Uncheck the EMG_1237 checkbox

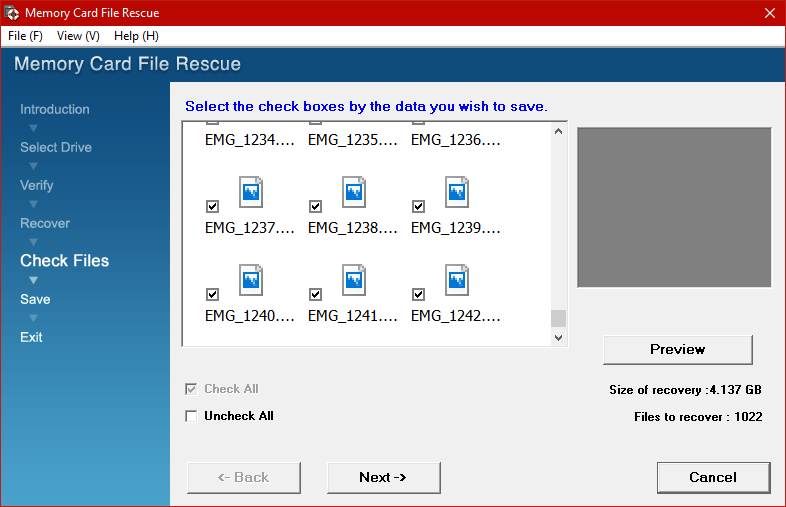213,206
